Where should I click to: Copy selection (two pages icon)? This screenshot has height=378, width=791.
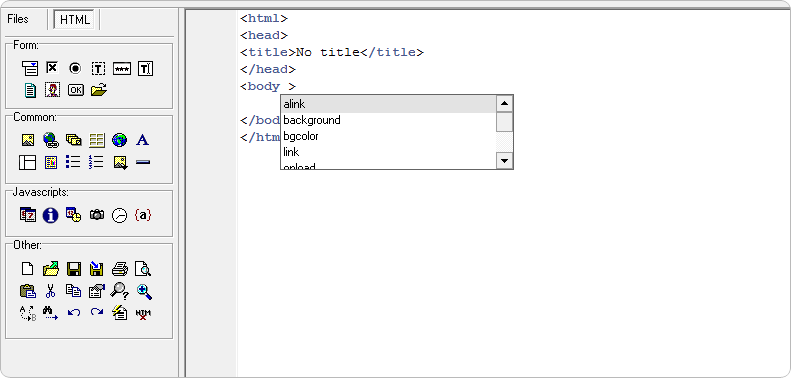[74, 291]
